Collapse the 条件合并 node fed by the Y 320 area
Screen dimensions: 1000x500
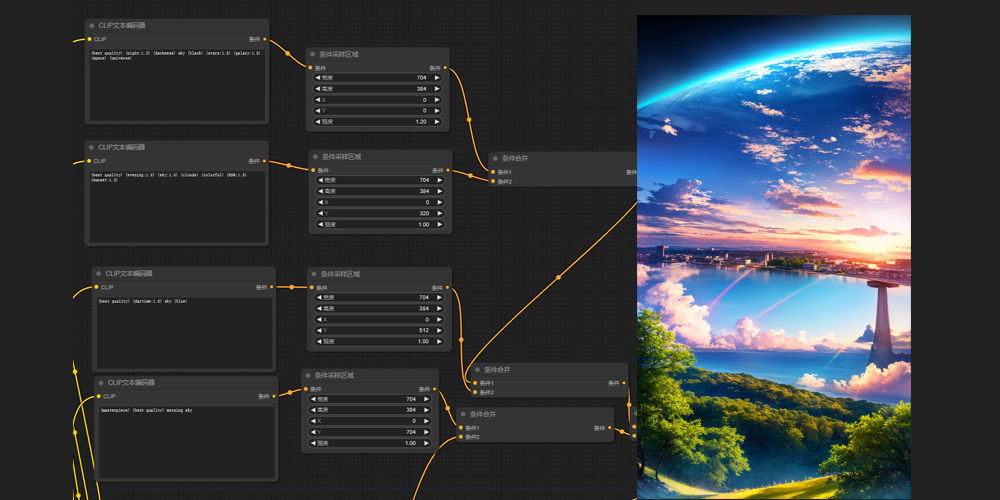pos(496,159)
